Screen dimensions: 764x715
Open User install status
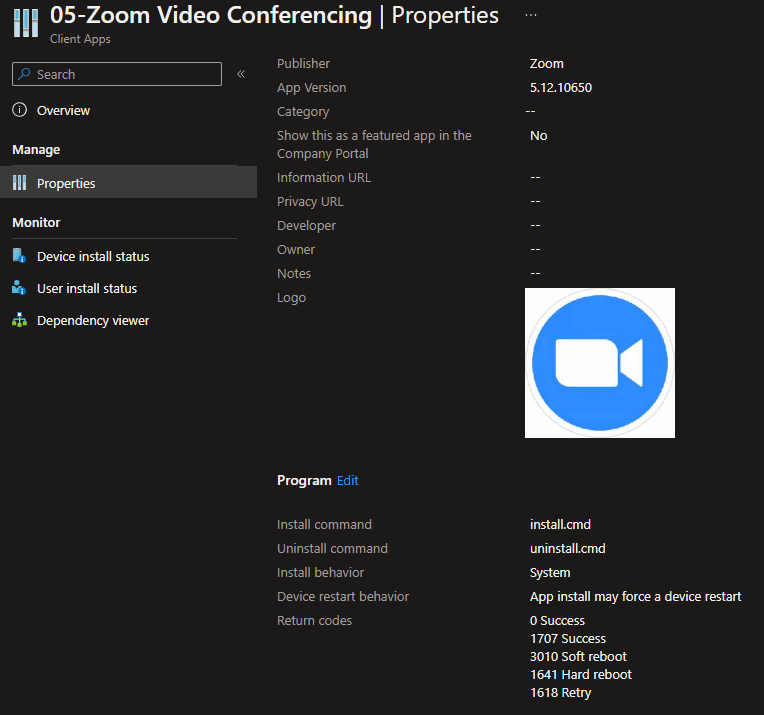[x=87, y=289]
